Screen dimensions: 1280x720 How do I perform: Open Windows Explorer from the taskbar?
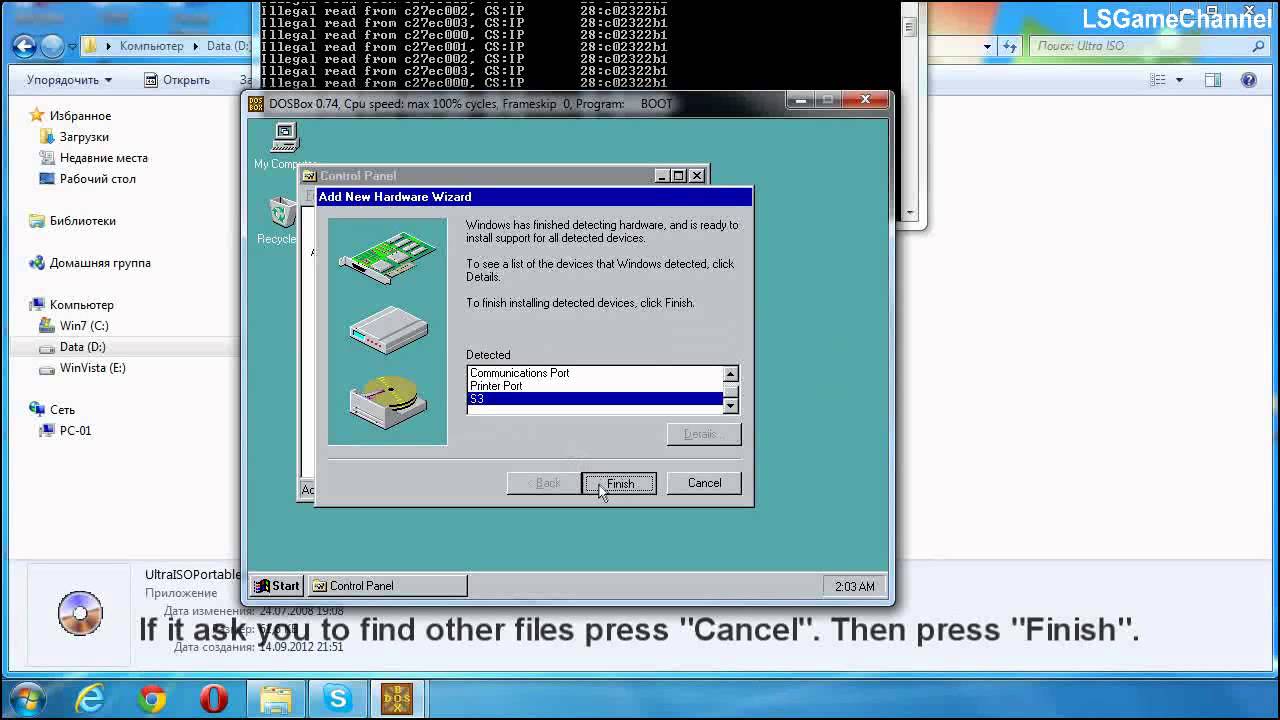[x=276, y=698]
